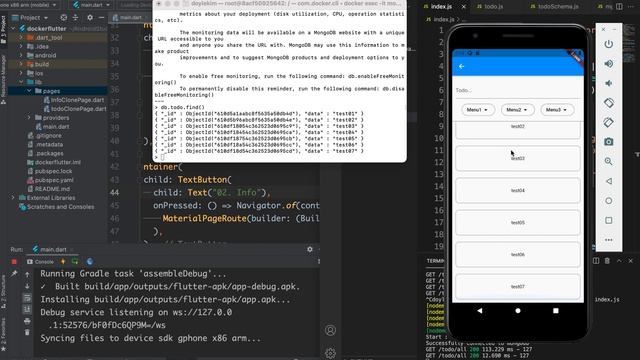The image size is (640, 360).
Task: Take an emulator screenshot with the camera icon
Action: (x=609, y=142)
